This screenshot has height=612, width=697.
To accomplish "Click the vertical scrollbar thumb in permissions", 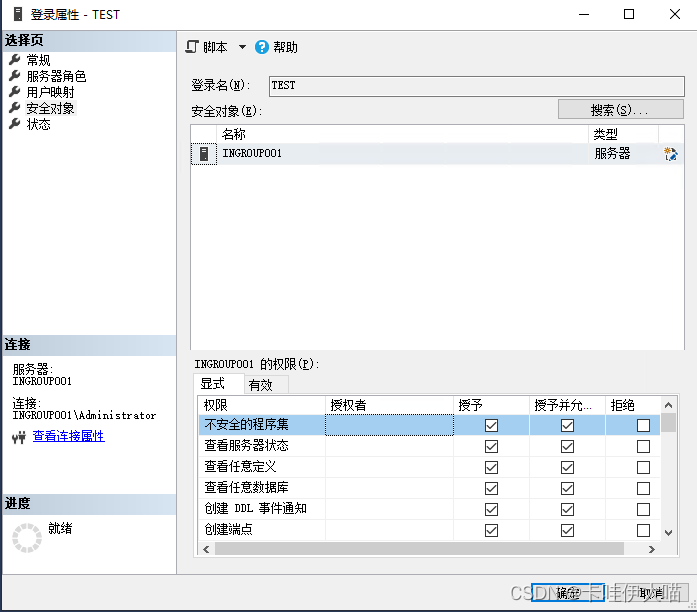I will pyautogui.click(x=668, y=423).
